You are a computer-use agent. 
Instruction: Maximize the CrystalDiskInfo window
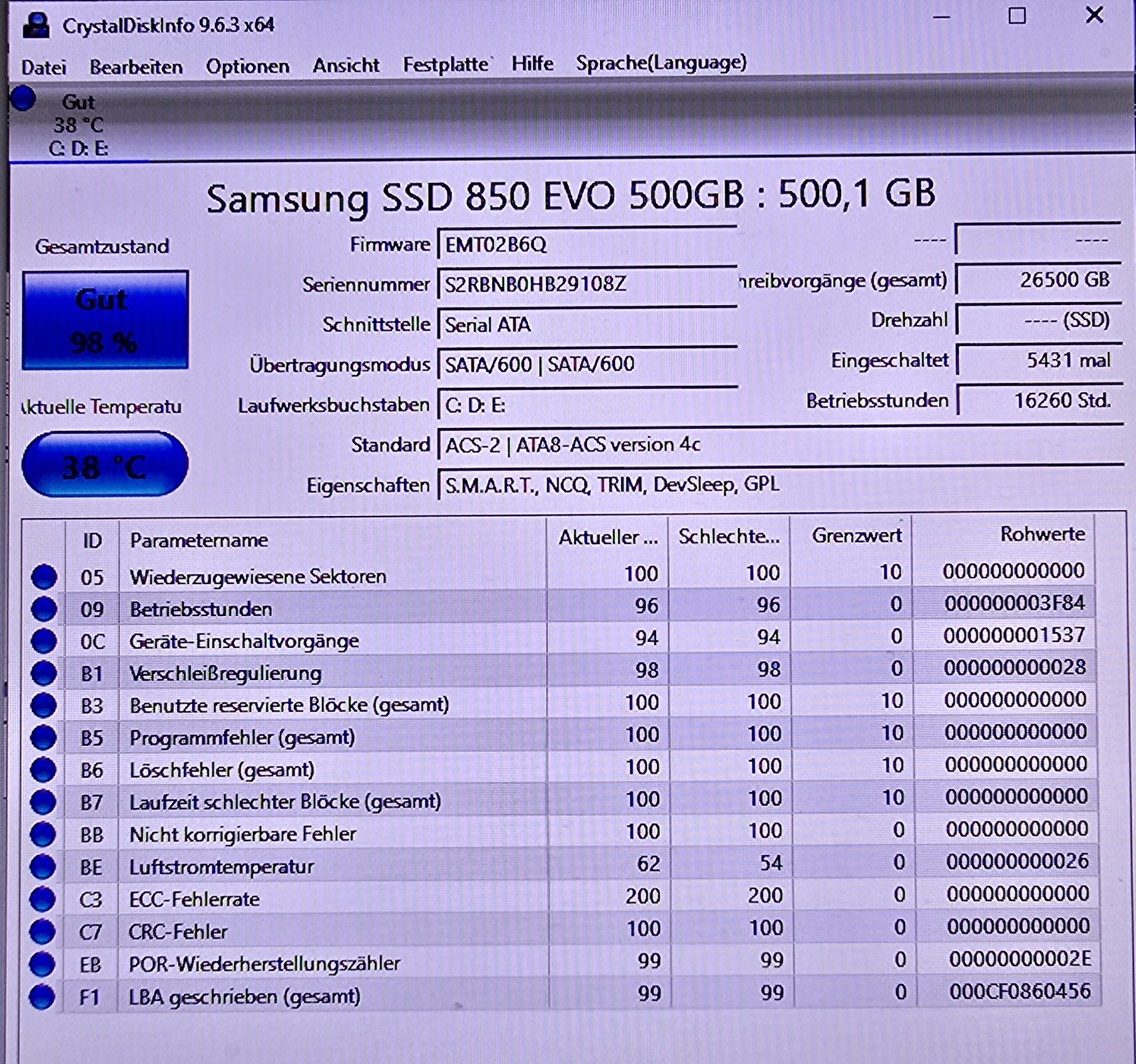[1017, 16]
